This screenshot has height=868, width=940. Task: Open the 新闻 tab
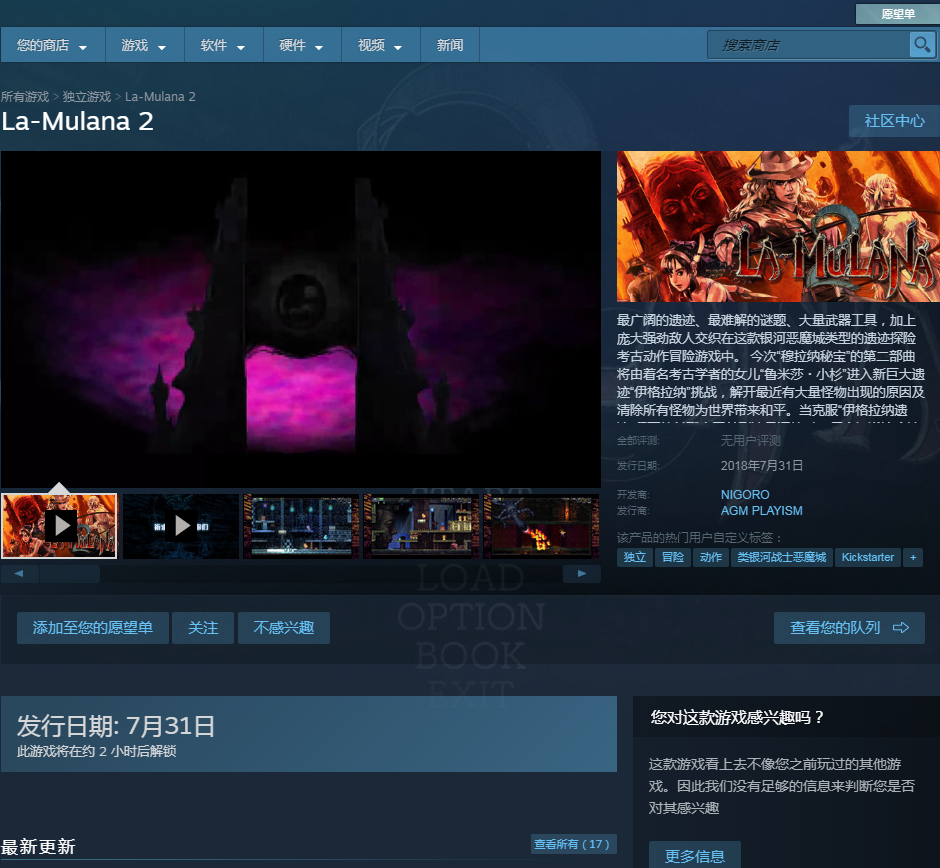(450, 45)
